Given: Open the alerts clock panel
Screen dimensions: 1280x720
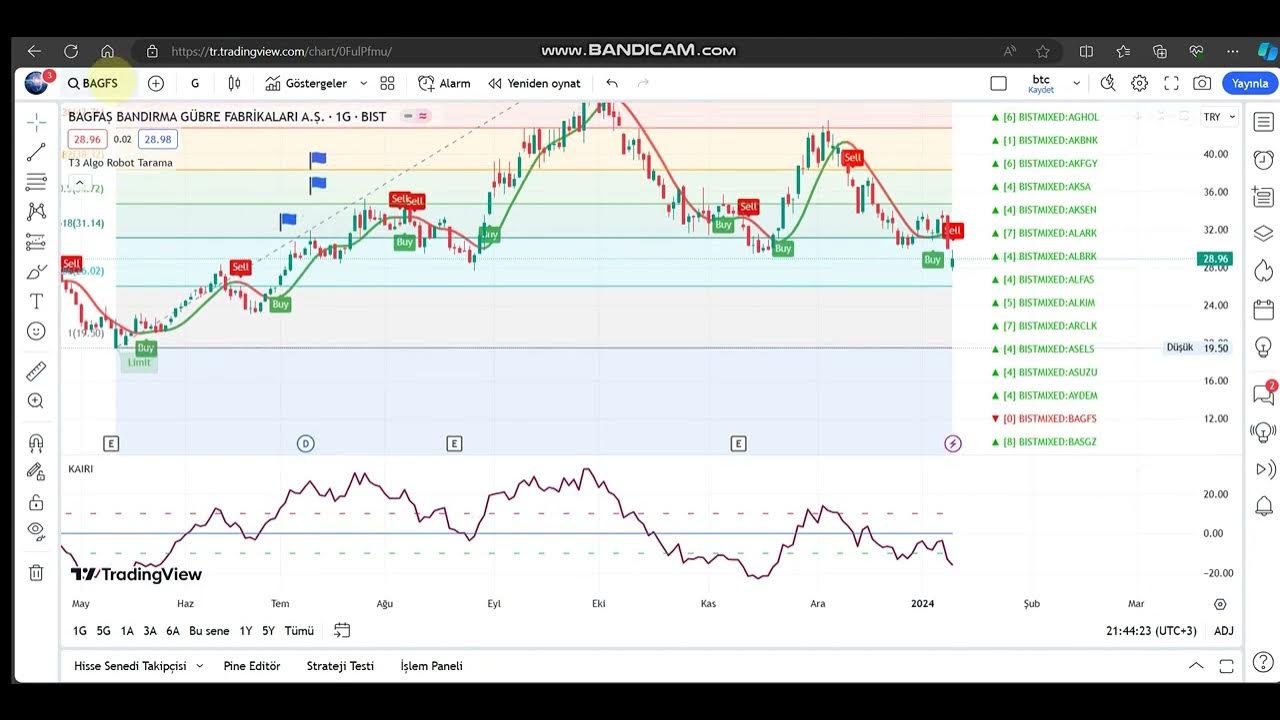Looking at the screenshot, I should click(x=1263, y=159).
